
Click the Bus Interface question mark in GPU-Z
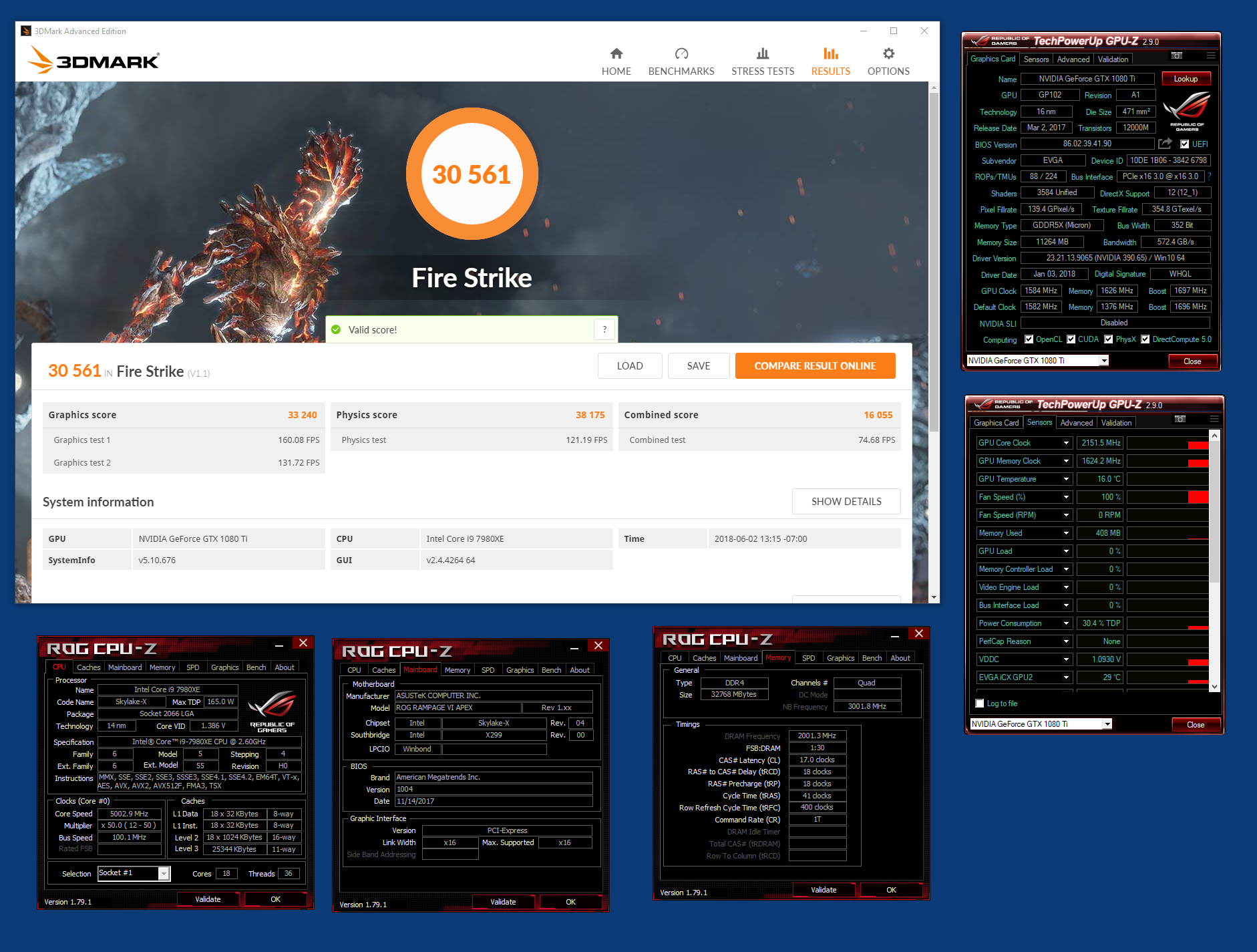point(1210,176)
